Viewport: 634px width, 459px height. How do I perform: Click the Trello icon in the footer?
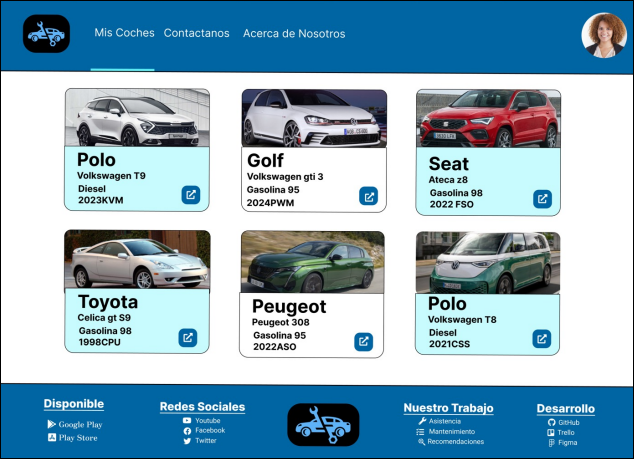(550, 432)
